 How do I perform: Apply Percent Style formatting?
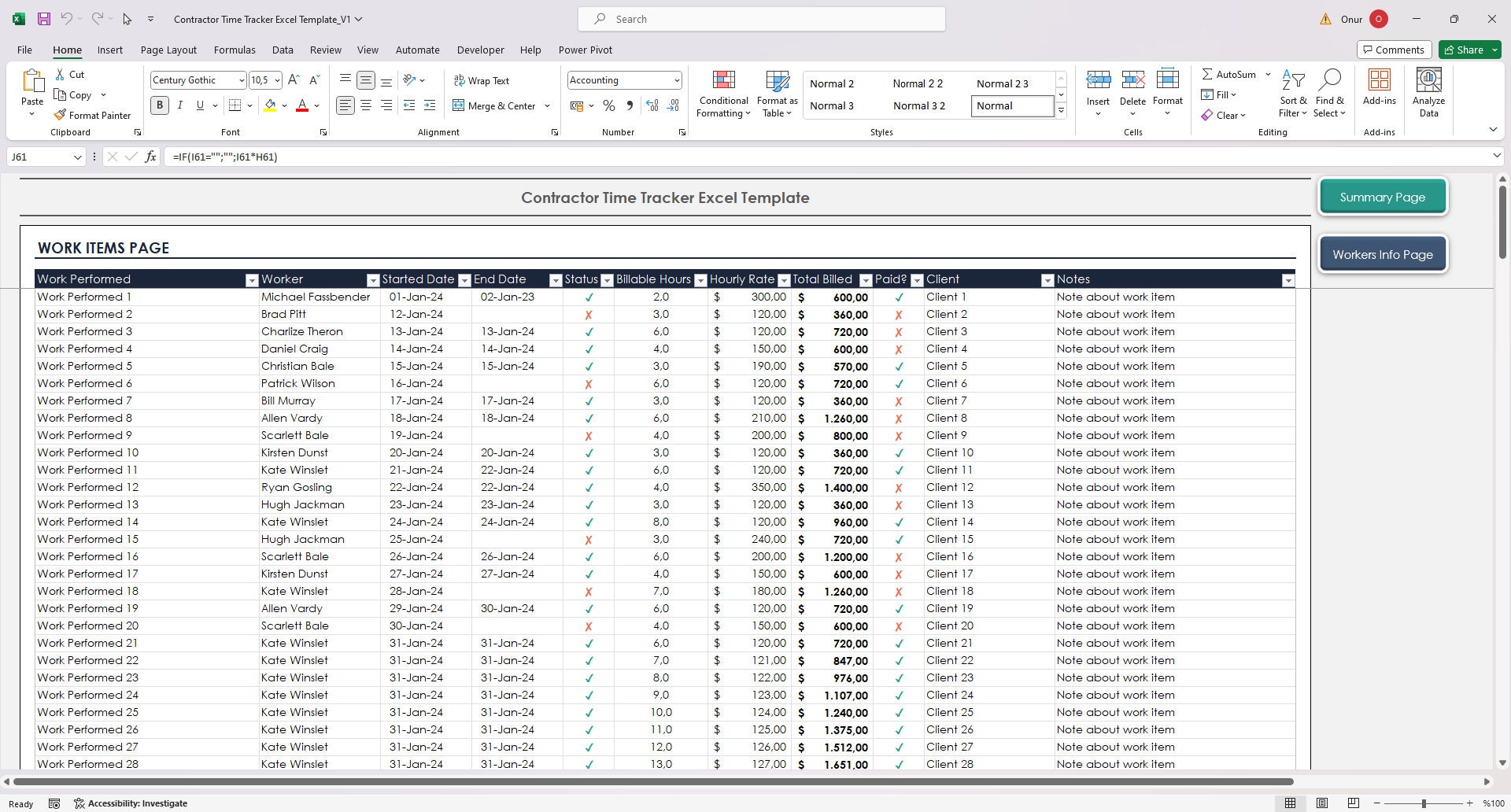click(608, 105)
